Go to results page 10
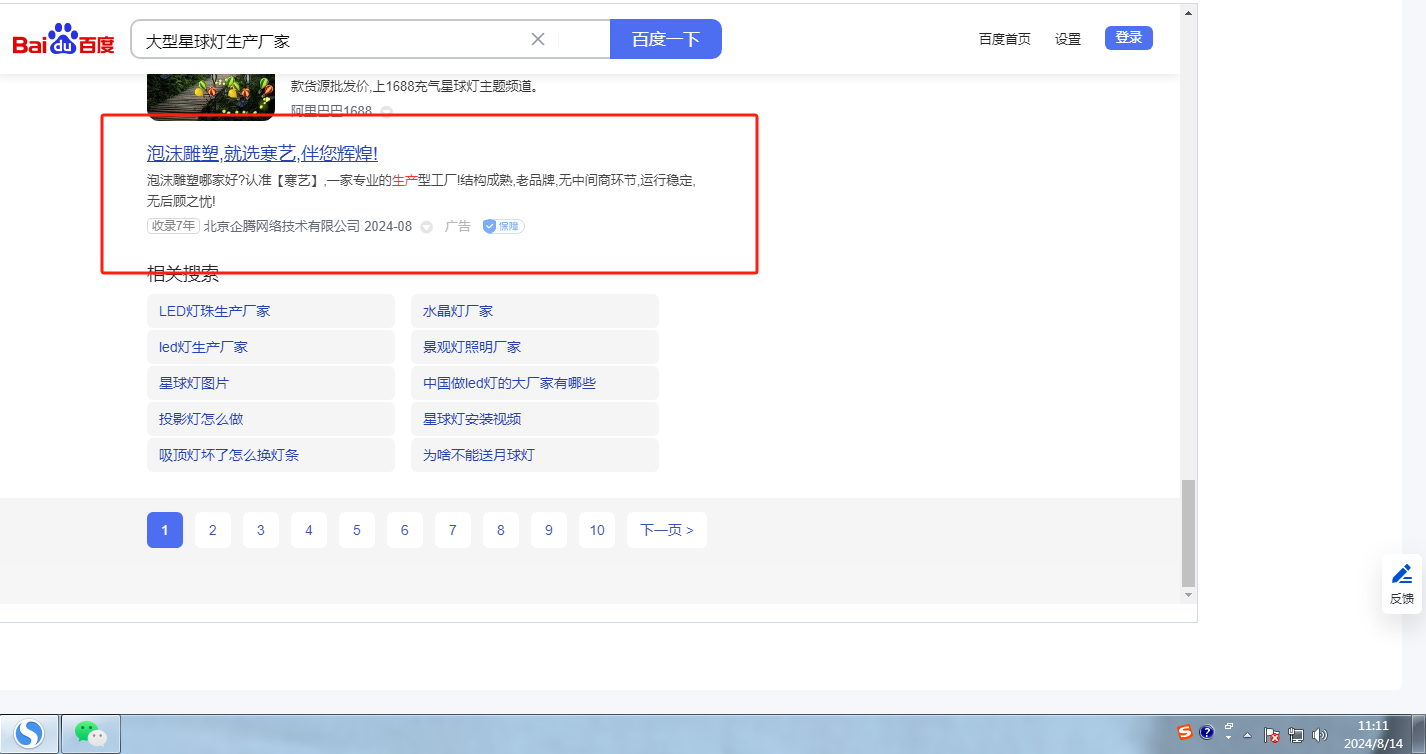 coord(597,530)
